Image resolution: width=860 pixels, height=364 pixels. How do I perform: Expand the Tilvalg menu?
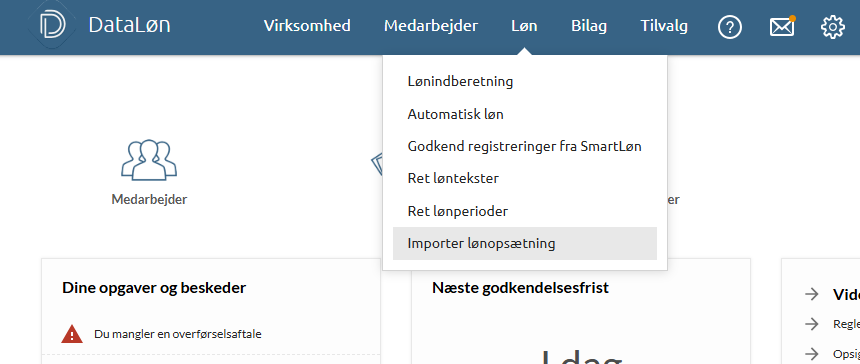664,26
